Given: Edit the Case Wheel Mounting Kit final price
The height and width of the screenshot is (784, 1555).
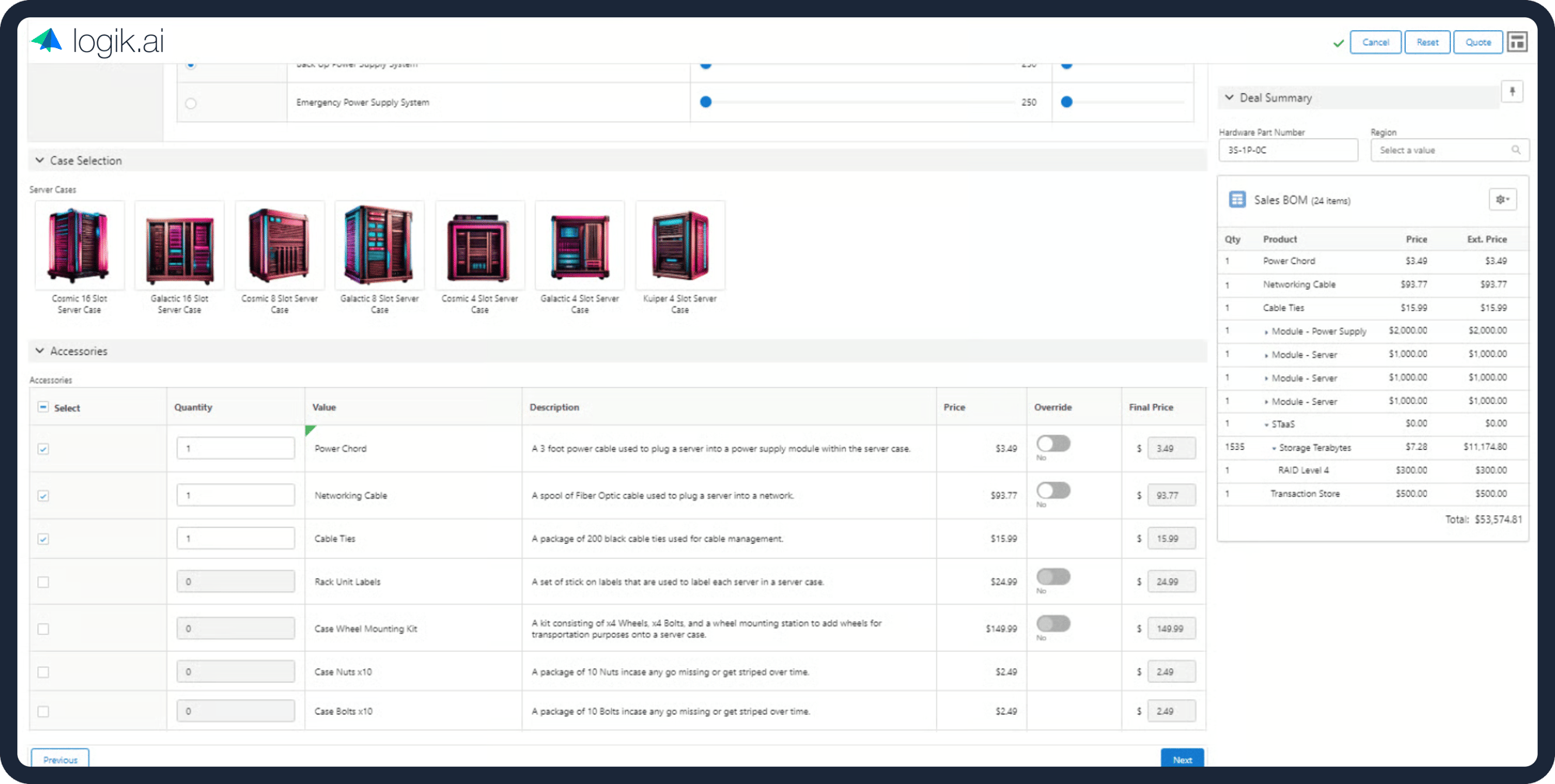Looking at the screenshot, I should [x=1171, y=629].
